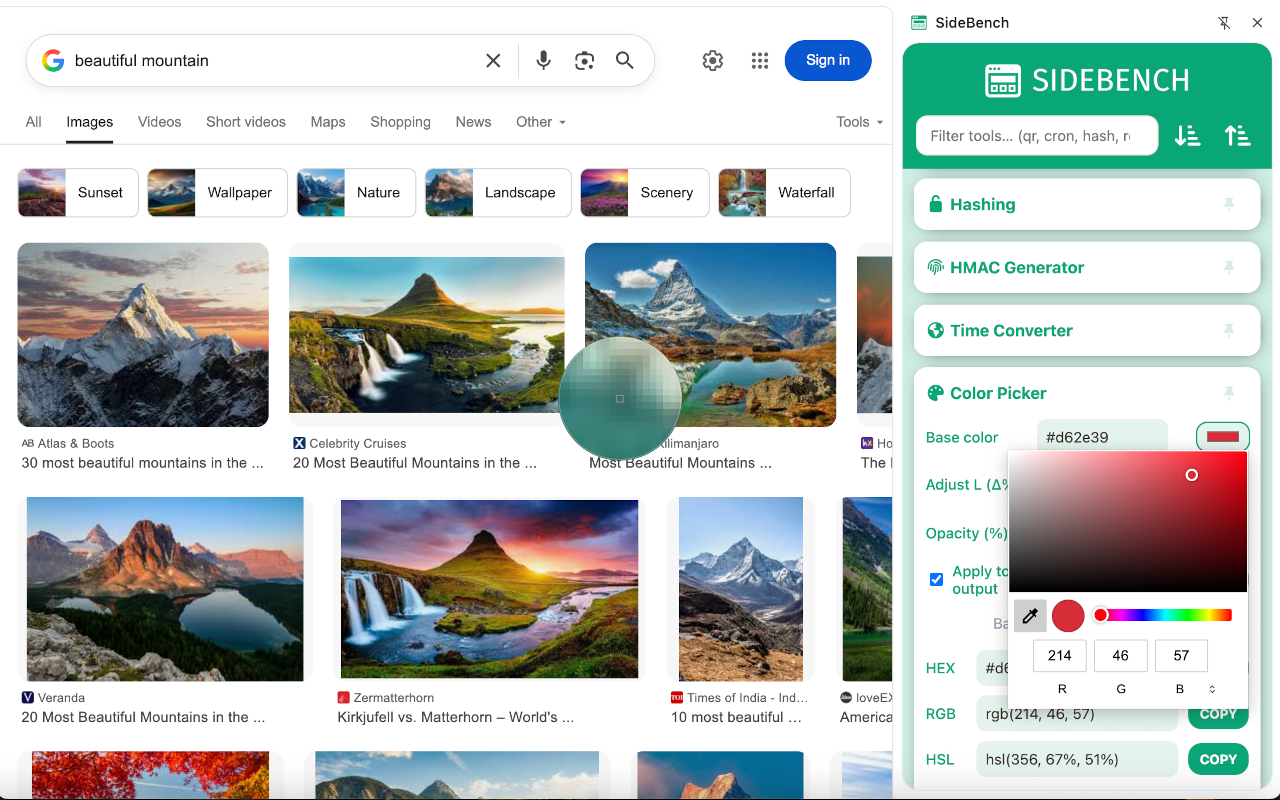
Task: Switch to the Videos tab
Action: coord(159,121)
